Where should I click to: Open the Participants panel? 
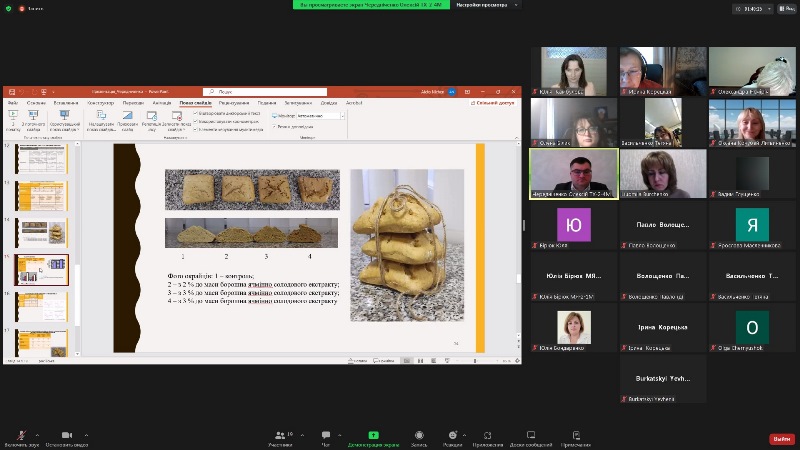pos(281,435)
